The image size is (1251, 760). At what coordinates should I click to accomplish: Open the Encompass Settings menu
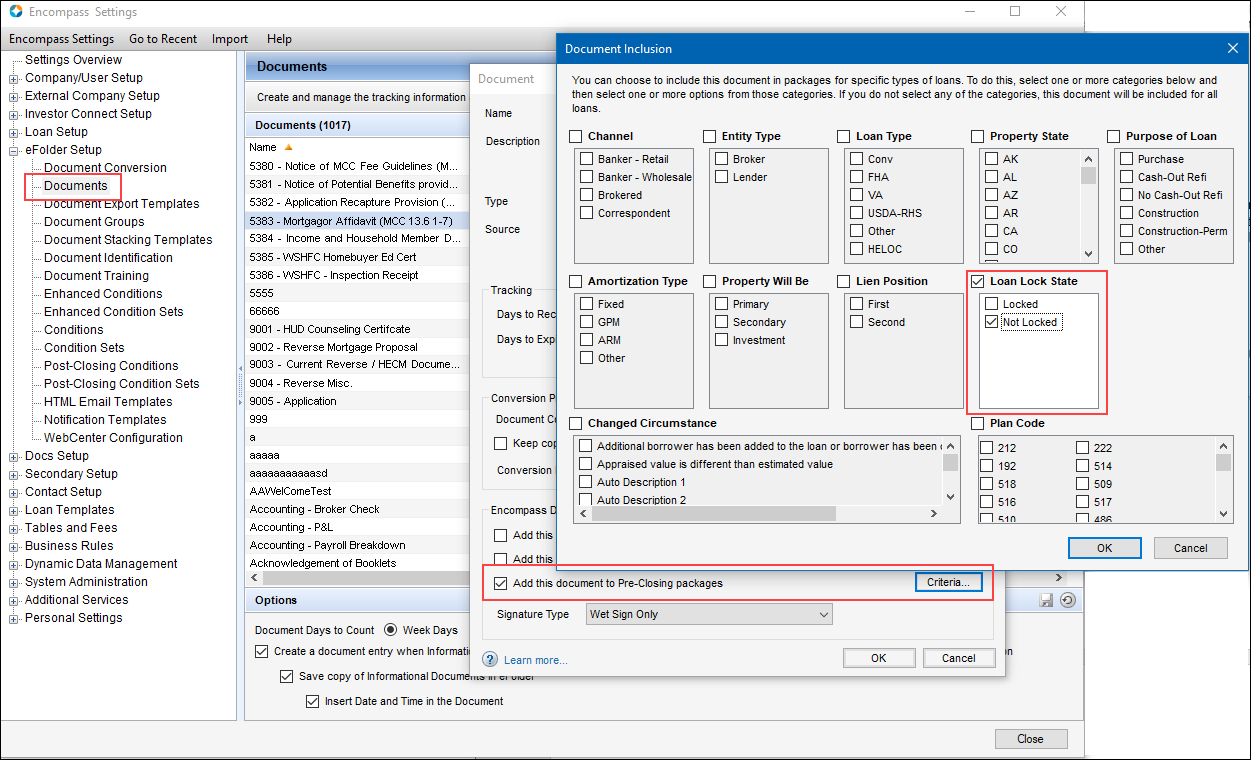click(x=62, y=39)
